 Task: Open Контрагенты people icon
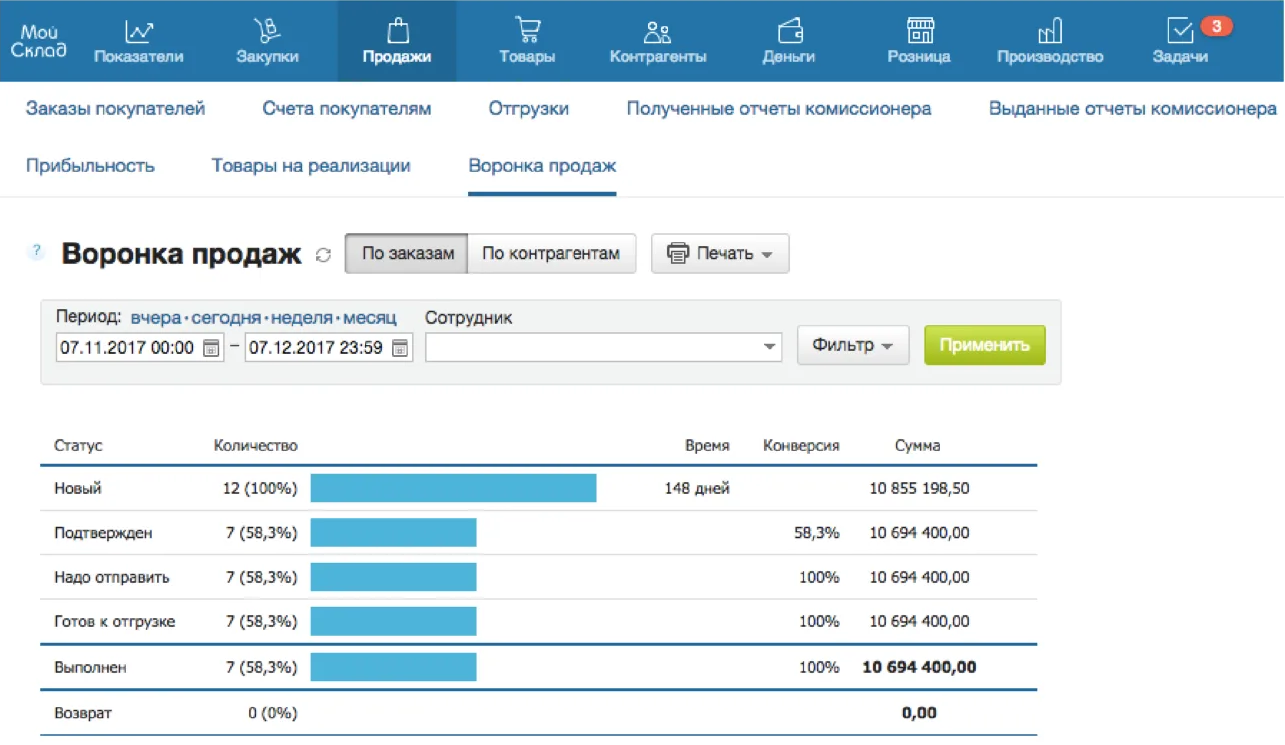[657, 31]
